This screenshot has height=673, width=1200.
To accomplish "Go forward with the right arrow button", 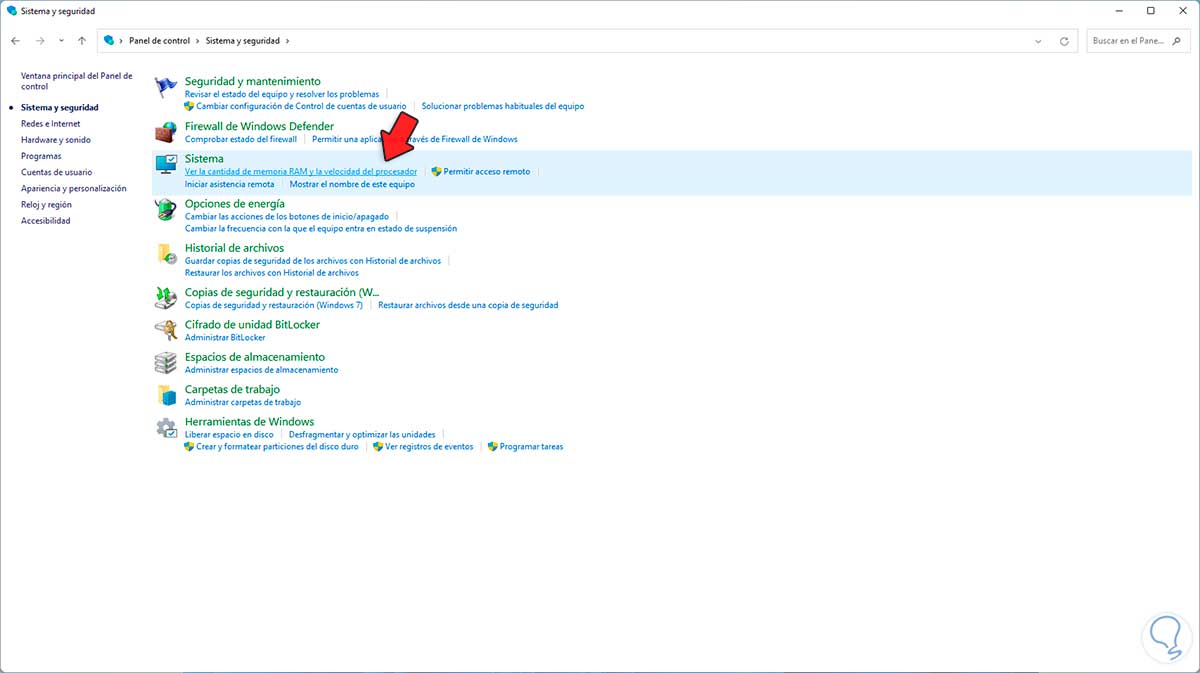I will tap(40, 41).
